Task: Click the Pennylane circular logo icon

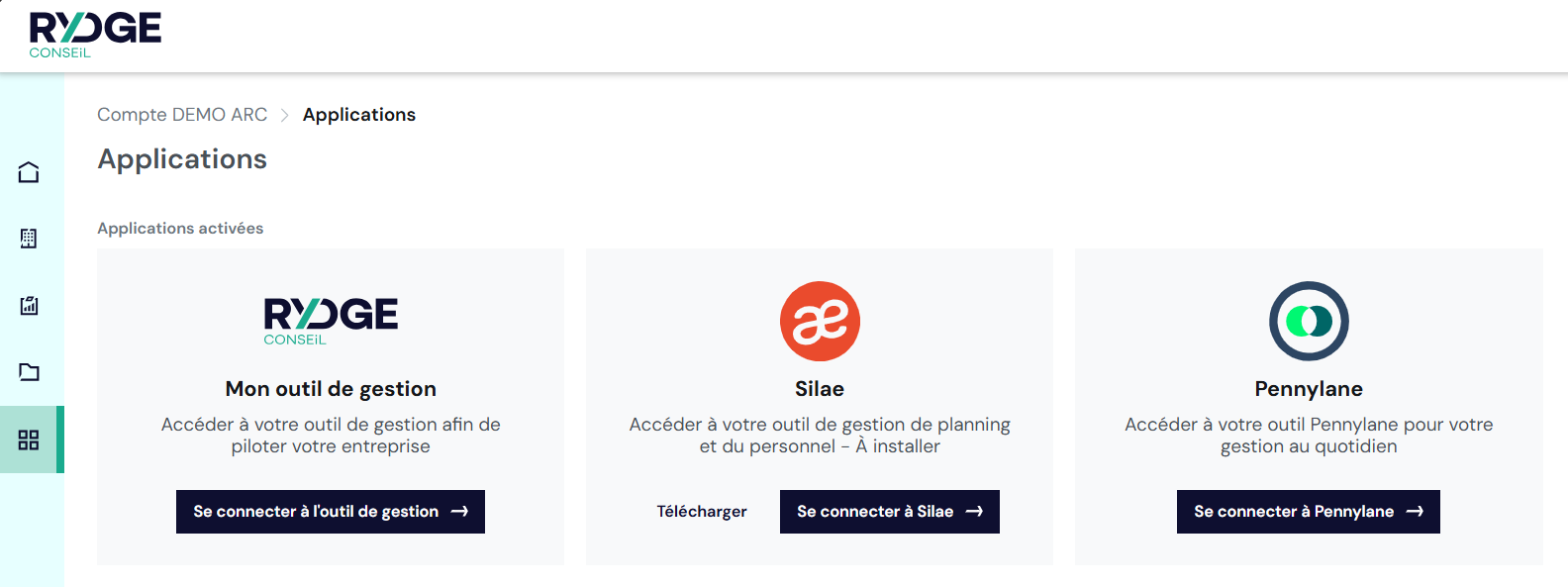Action: point(1309,322)
